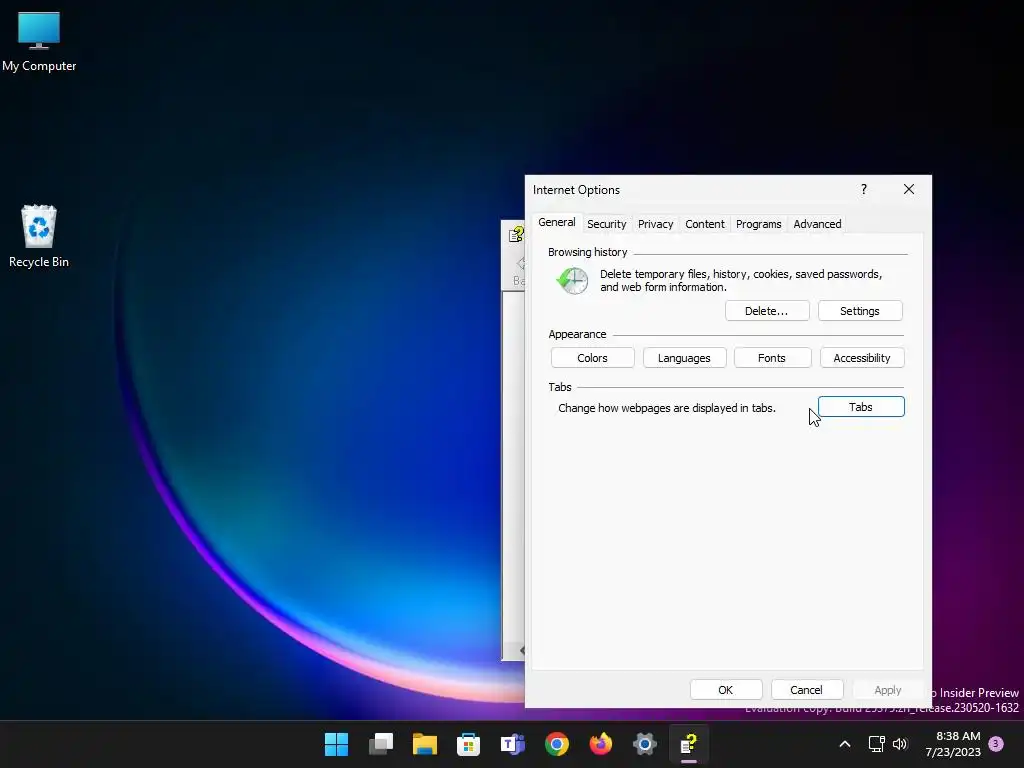Open the Colors appearance button
The height and width of the screenshot is (768, 1024).
click(592, 358)
